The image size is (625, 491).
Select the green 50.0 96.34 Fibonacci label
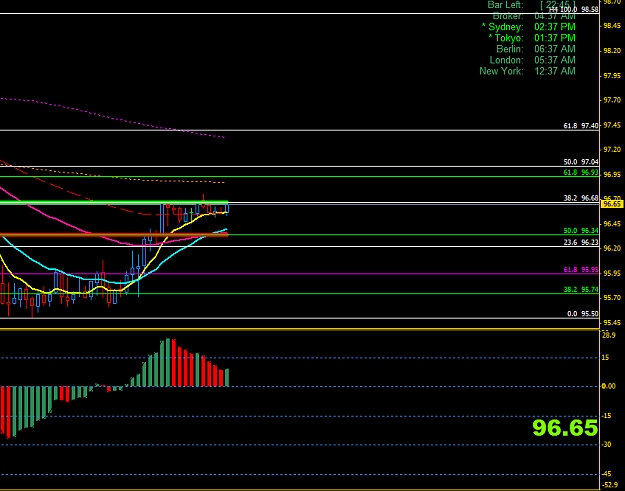[x=581, y=231]
